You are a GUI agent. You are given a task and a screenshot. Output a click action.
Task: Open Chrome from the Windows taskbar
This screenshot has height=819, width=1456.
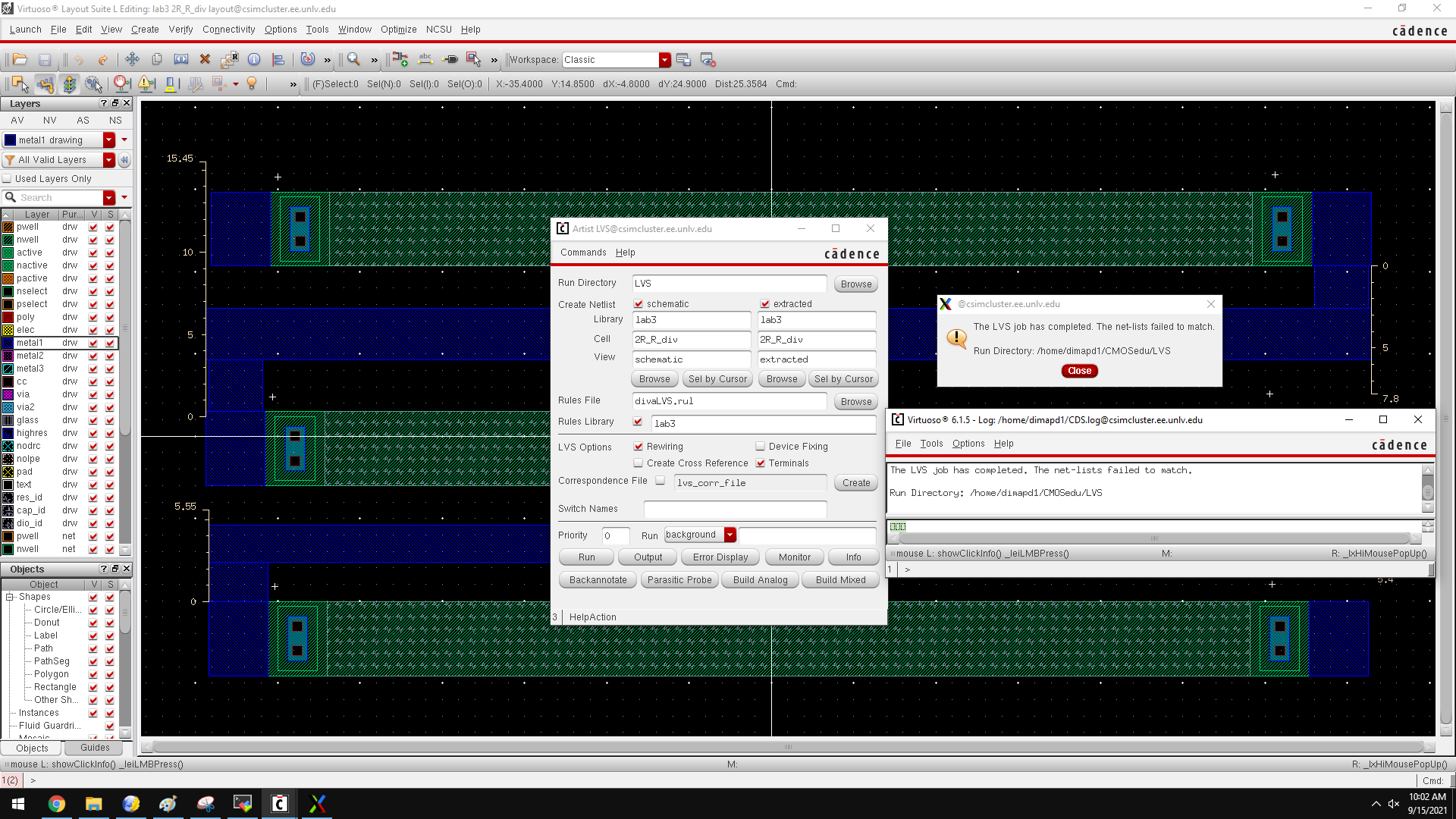57,804
